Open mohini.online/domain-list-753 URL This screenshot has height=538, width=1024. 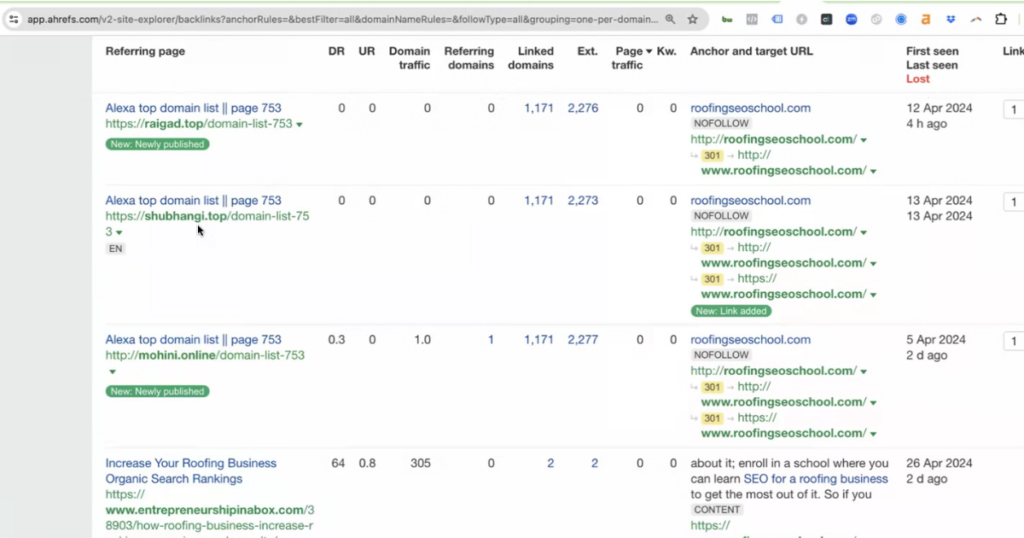[205, 355]
